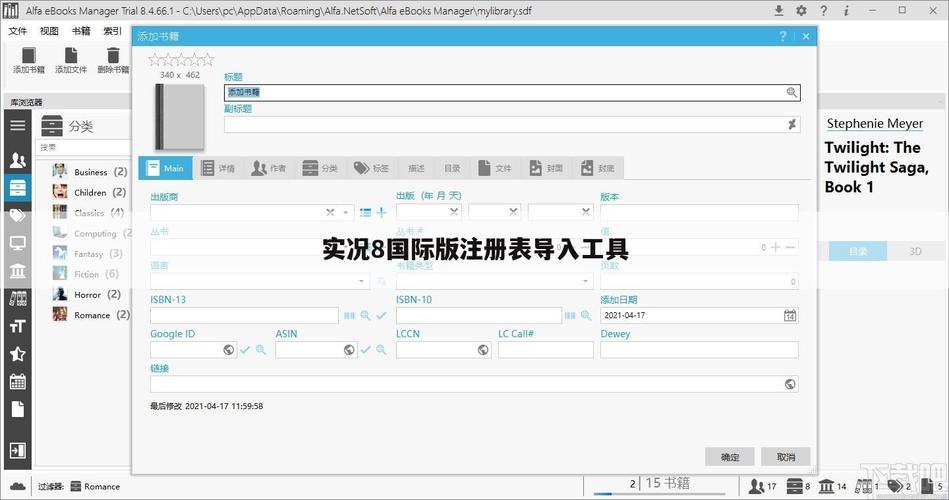Click the 确定 button
Viewport: 949px width, 500px height.
coord(730,457)
